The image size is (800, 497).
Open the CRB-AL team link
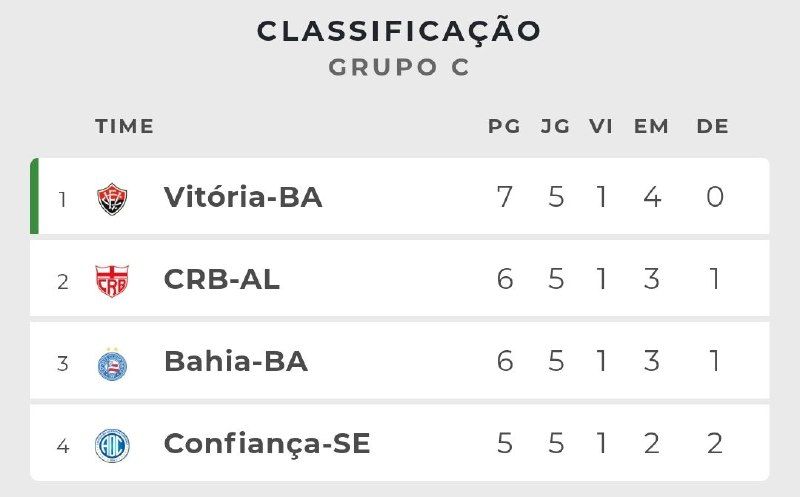(221, 280)
